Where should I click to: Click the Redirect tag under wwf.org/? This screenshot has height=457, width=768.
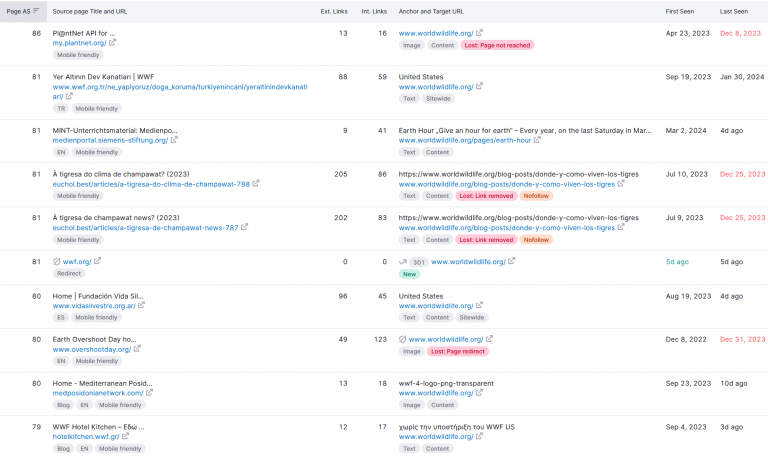(69, 273)
